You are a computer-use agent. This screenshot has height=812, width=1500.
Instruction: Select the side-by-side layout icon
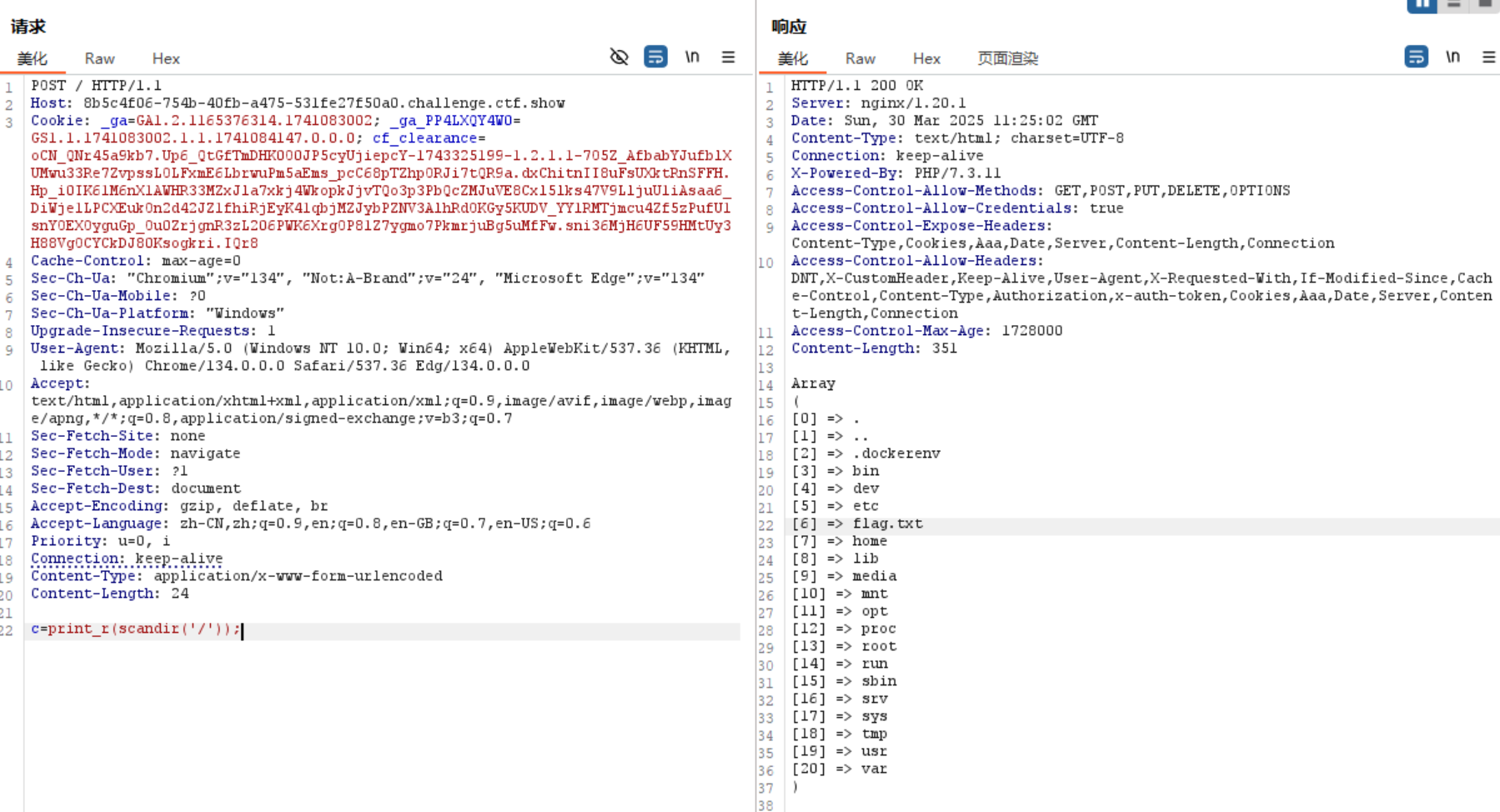click(1422, 5)
